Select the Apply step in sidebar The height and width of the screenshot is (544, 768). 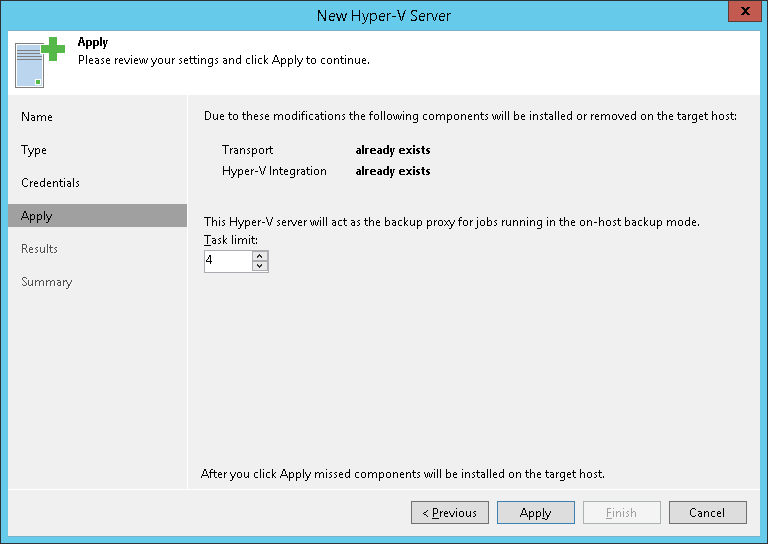pos(37,216)
